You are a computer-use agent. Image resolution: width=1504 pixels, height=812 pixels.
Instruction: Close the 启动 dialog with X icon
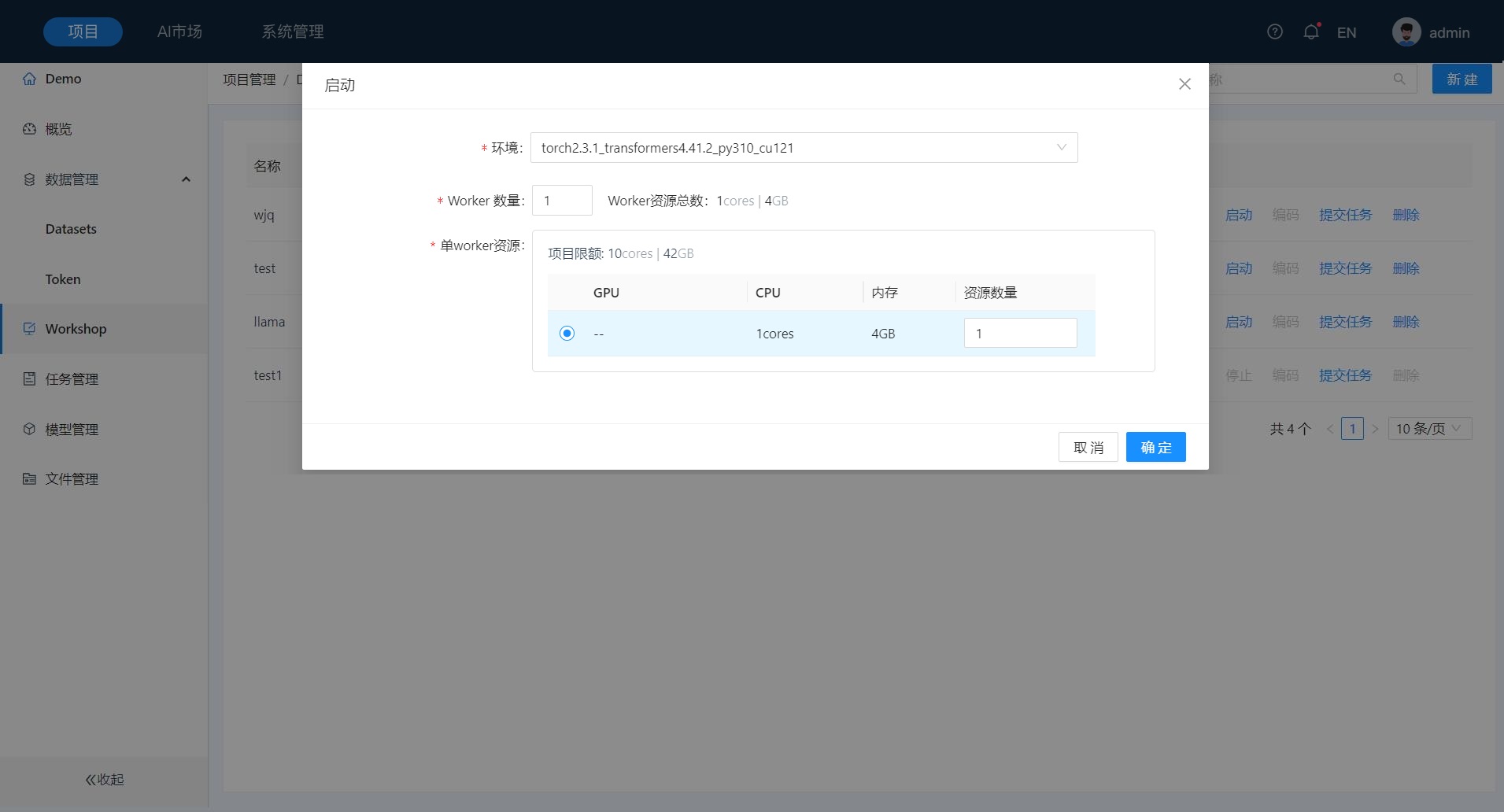1184,84
